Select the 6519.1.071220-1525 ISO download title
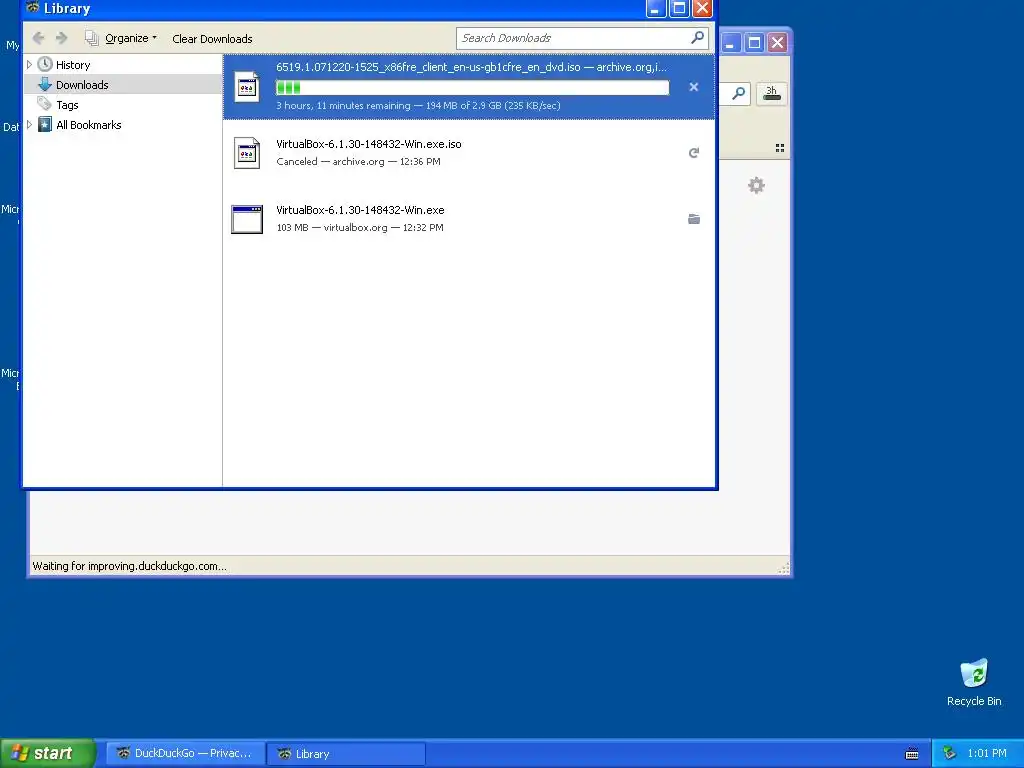1024x768 pixels. tap(471, 67)
